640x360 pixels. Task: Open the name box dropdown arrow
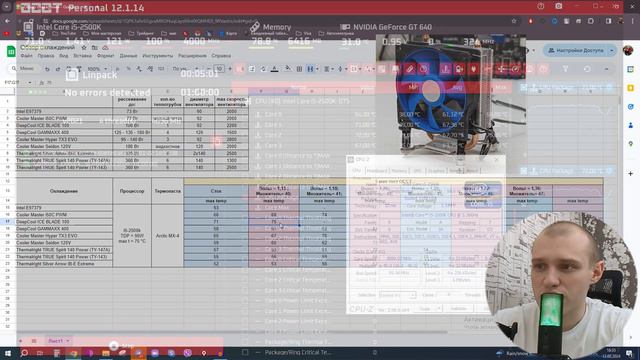pyautogui.click(x=29, y=82)
